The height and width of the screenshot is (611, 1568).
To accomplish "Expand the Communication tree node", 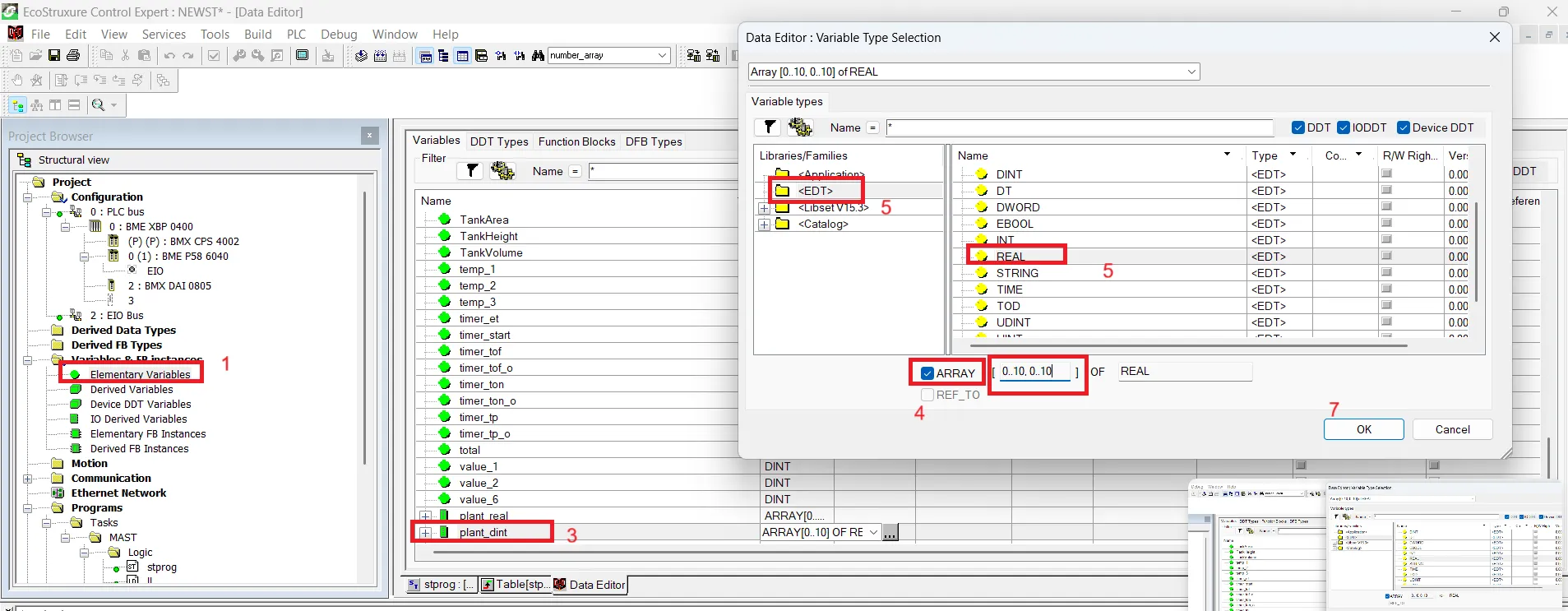I will pyautogui.click(x=27, y=479).
